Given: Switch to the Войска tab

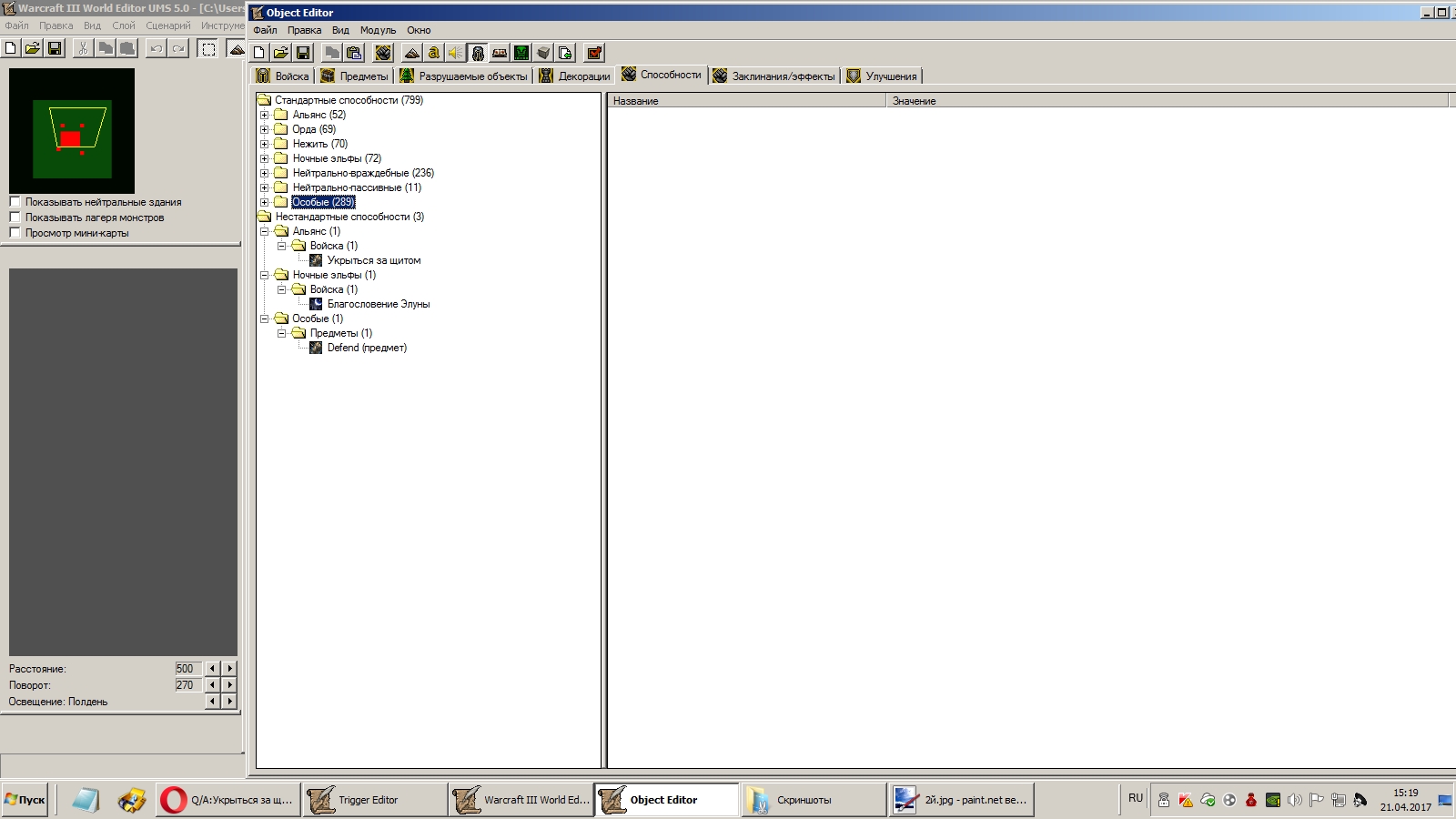Looking at the screenshot, I should click(x=283, y=76).
